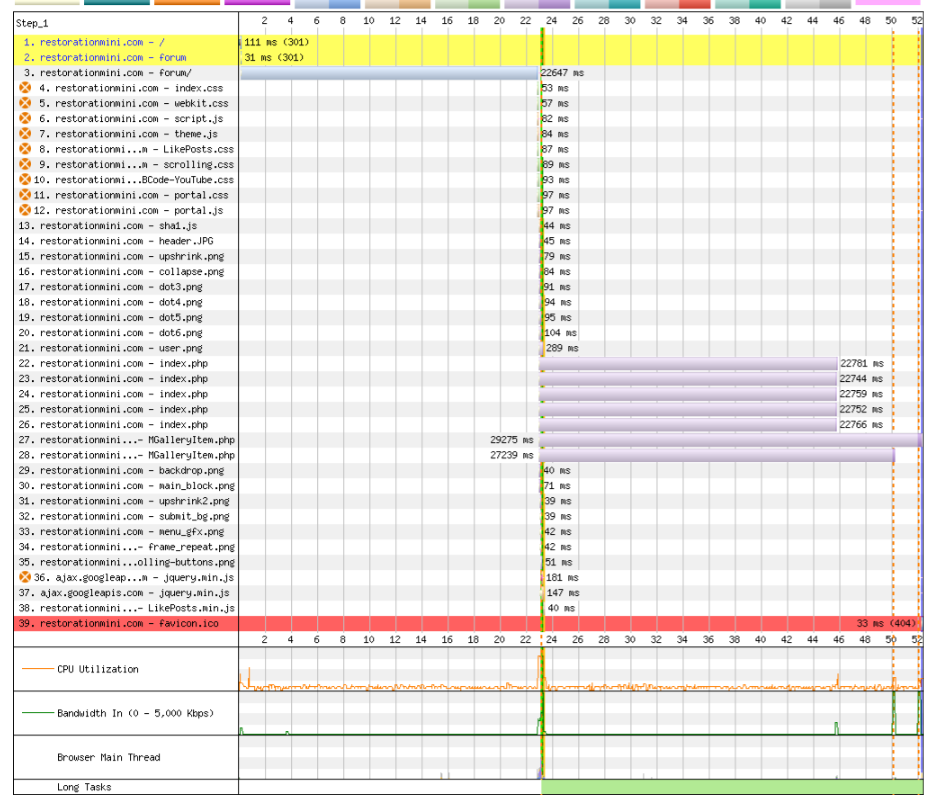Screen dimensions: 944x798
Task: Click render-blocking icon beside index.css request
Action: (x=25, y=88)
